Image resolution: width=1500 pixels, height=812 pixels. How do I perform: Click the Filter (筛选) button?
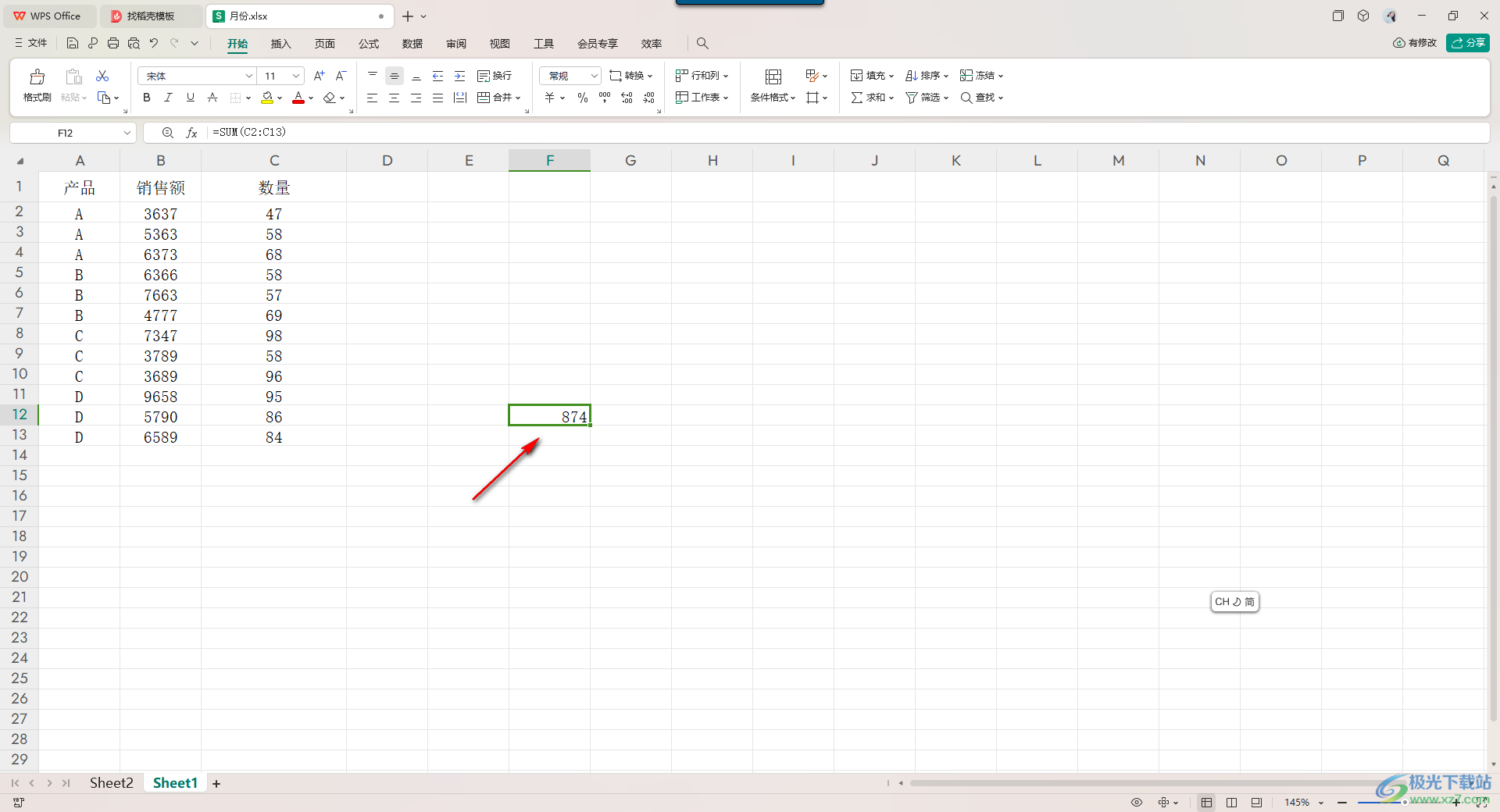[x=927, y=98]
